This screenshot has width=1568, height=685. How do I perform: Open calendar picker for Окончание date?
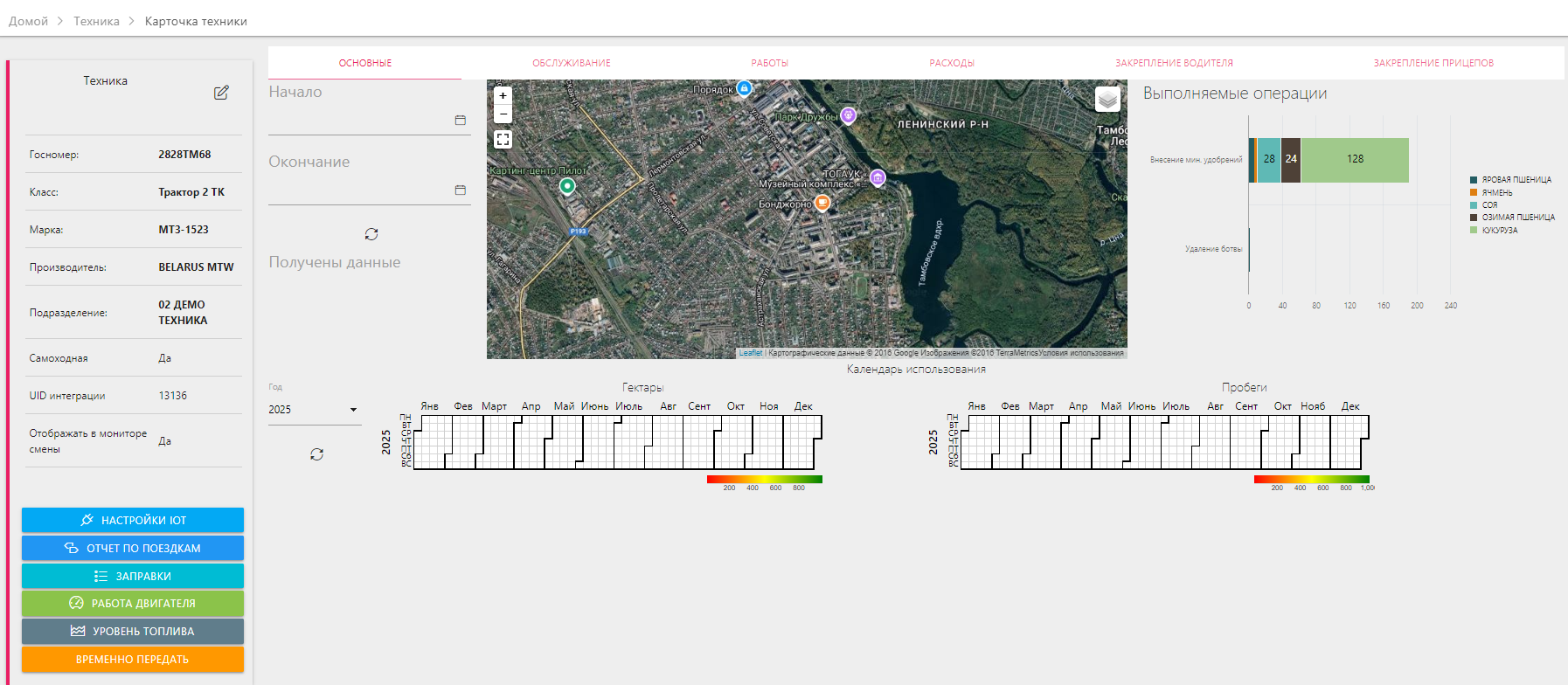[x=461, y=190]
